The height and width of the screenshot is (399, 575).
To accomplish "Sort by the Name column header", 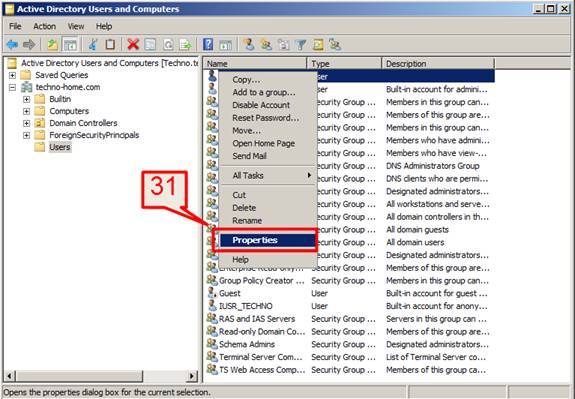I will click(x=255, y=63).
